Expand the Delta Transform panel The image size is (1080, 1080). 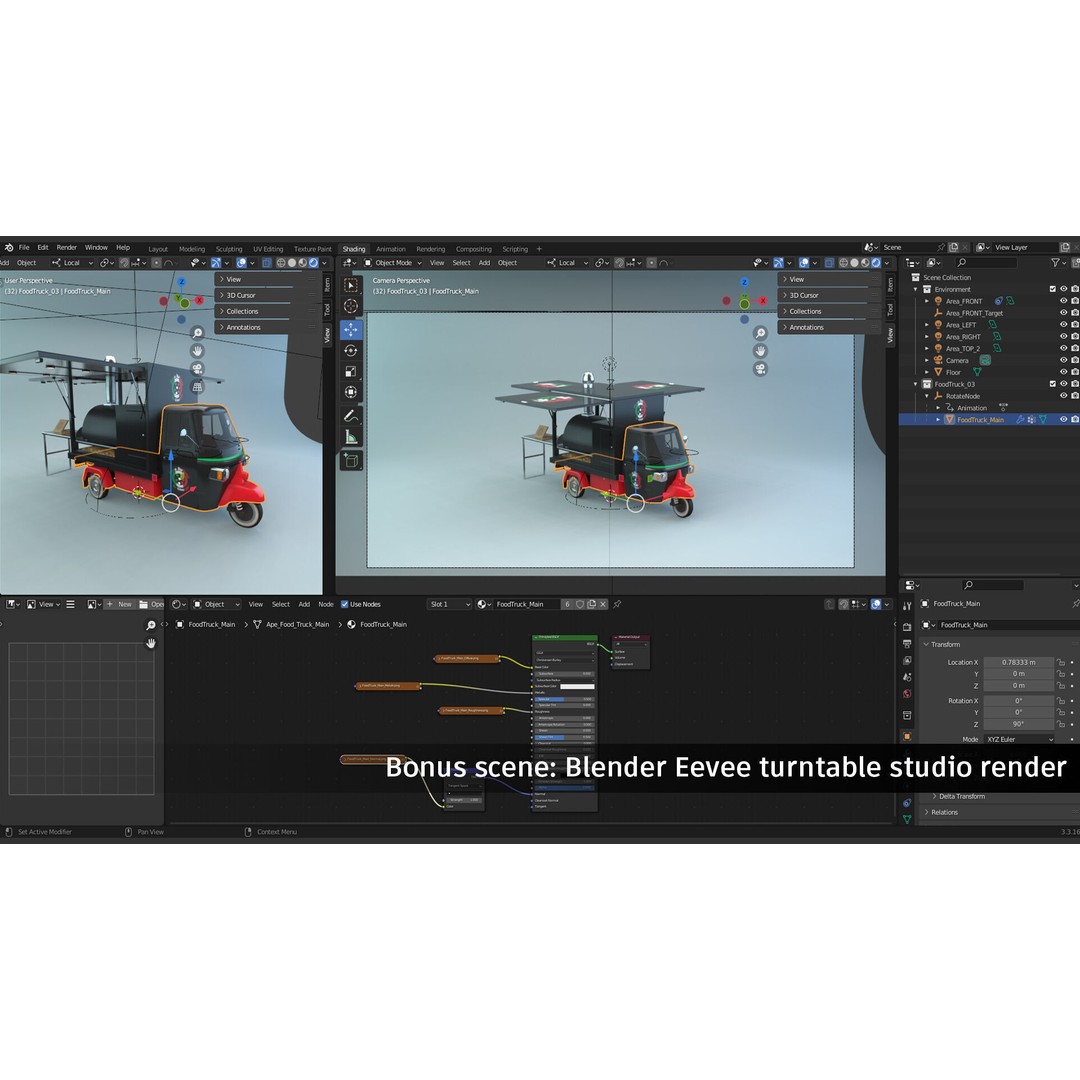(x=1002, y=796)
